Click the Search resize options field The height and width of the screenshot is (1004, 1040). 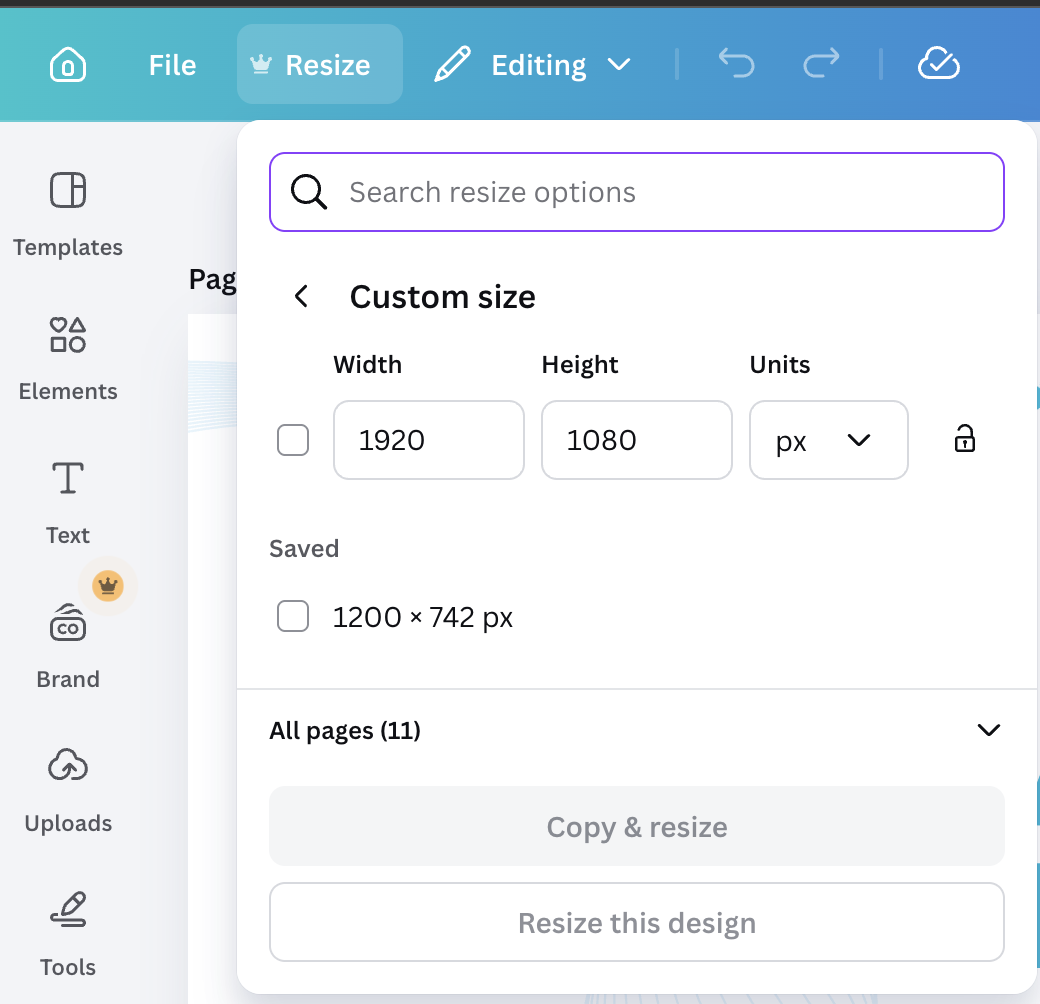tap(636, 192)
